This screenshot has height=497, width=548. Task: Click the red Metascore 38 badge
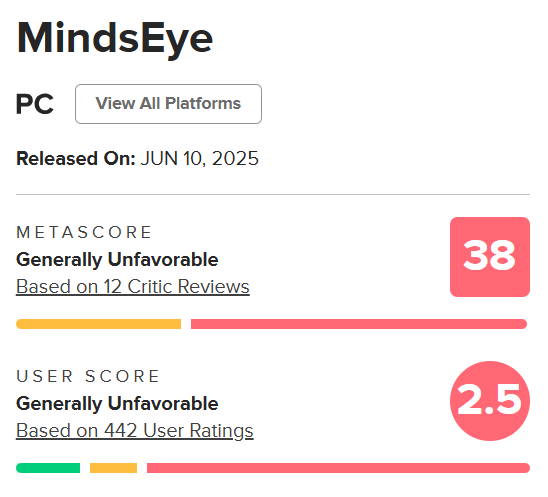[x=490, y=257]
